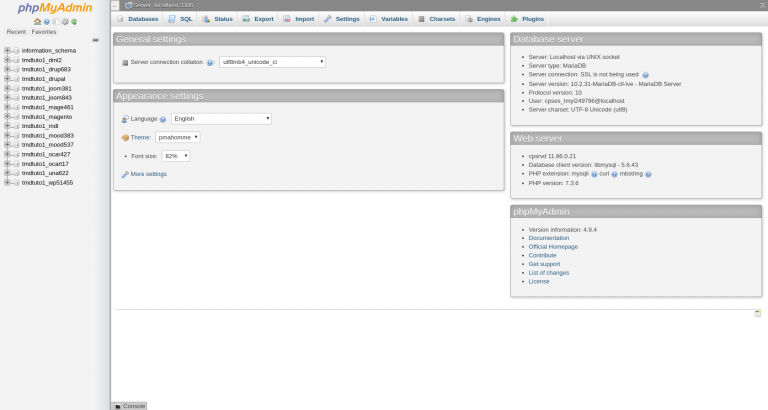Open the Font size dropdown showing 82%

(176, 156)
